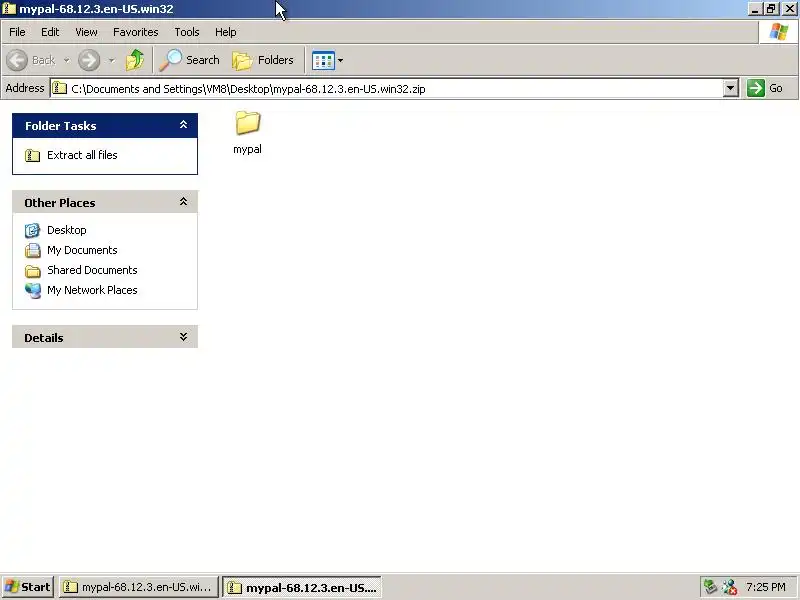800x600 pixels.
Task: Click the Back arrow toolbar button
Action: point(31,60)
